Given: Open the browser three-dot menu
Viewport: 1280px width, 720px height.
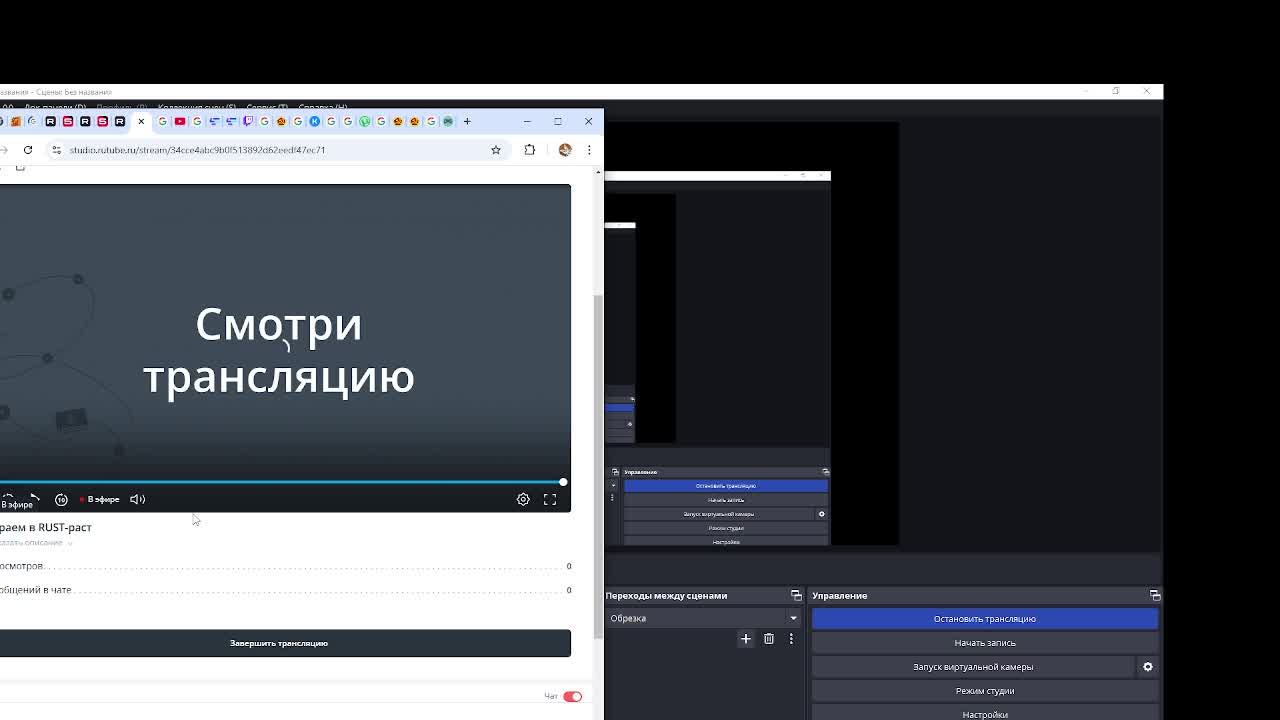Looking at the screenshot, I should 589,150.
